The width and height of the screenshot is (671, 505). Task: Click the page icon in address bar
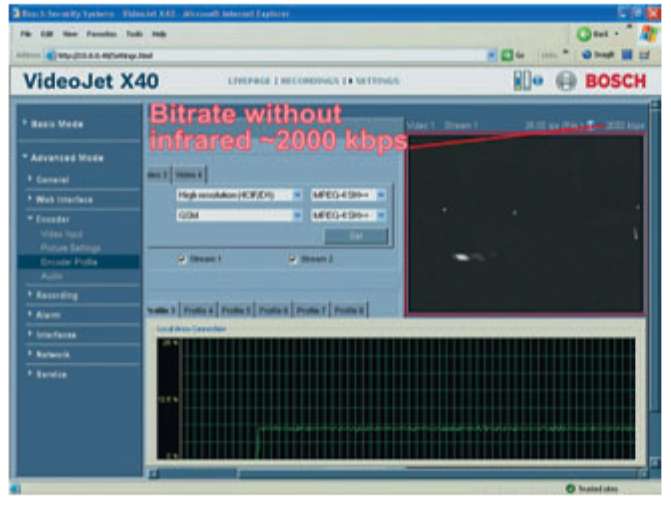click(51, 55)
